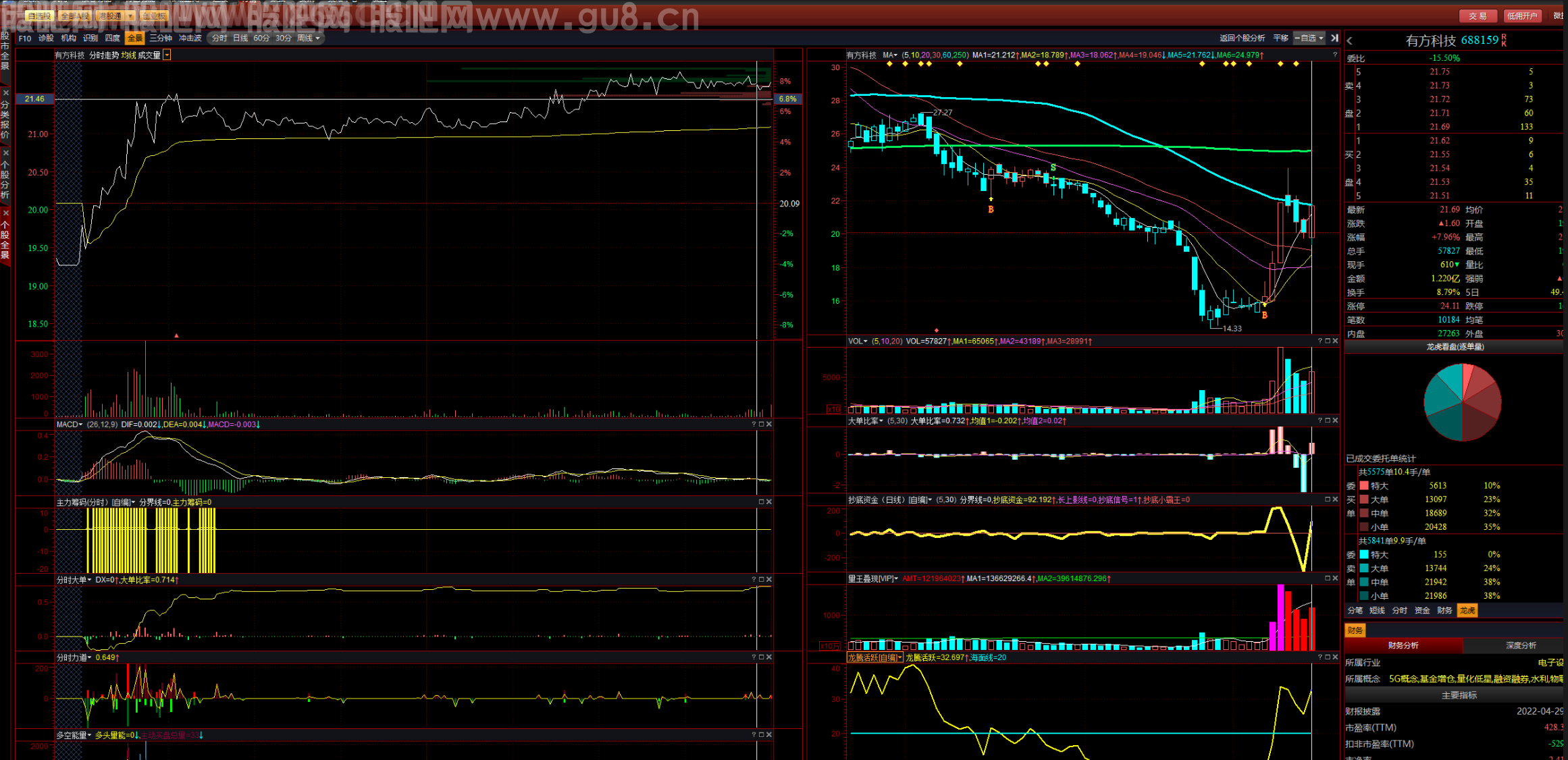The width and height of the screenshot is (1568, 760).
Task: Click the teal 中单 sell order legend swatch
Action: pos(1364,582)
